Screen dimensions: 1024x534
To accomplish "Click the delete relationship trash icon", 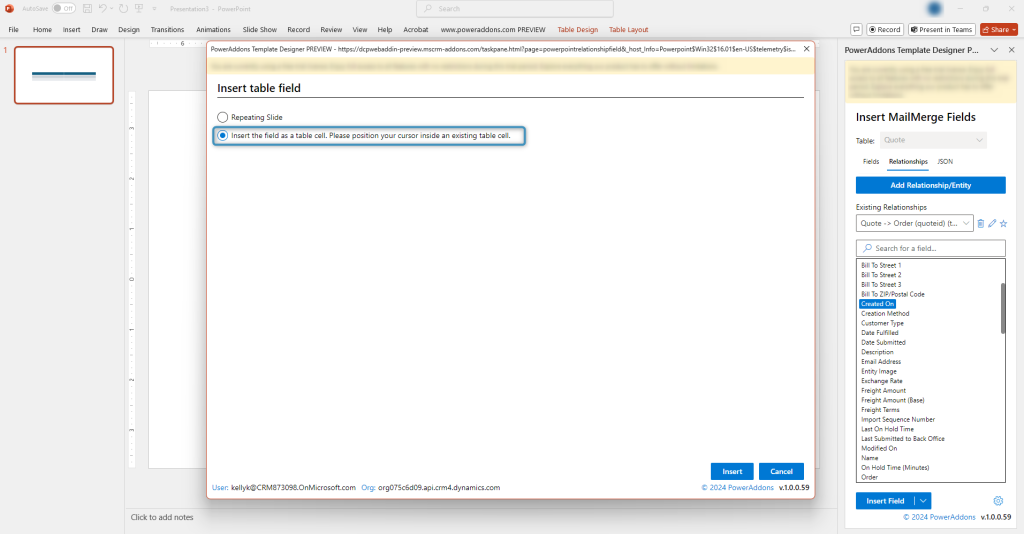I will click(980, 223).
